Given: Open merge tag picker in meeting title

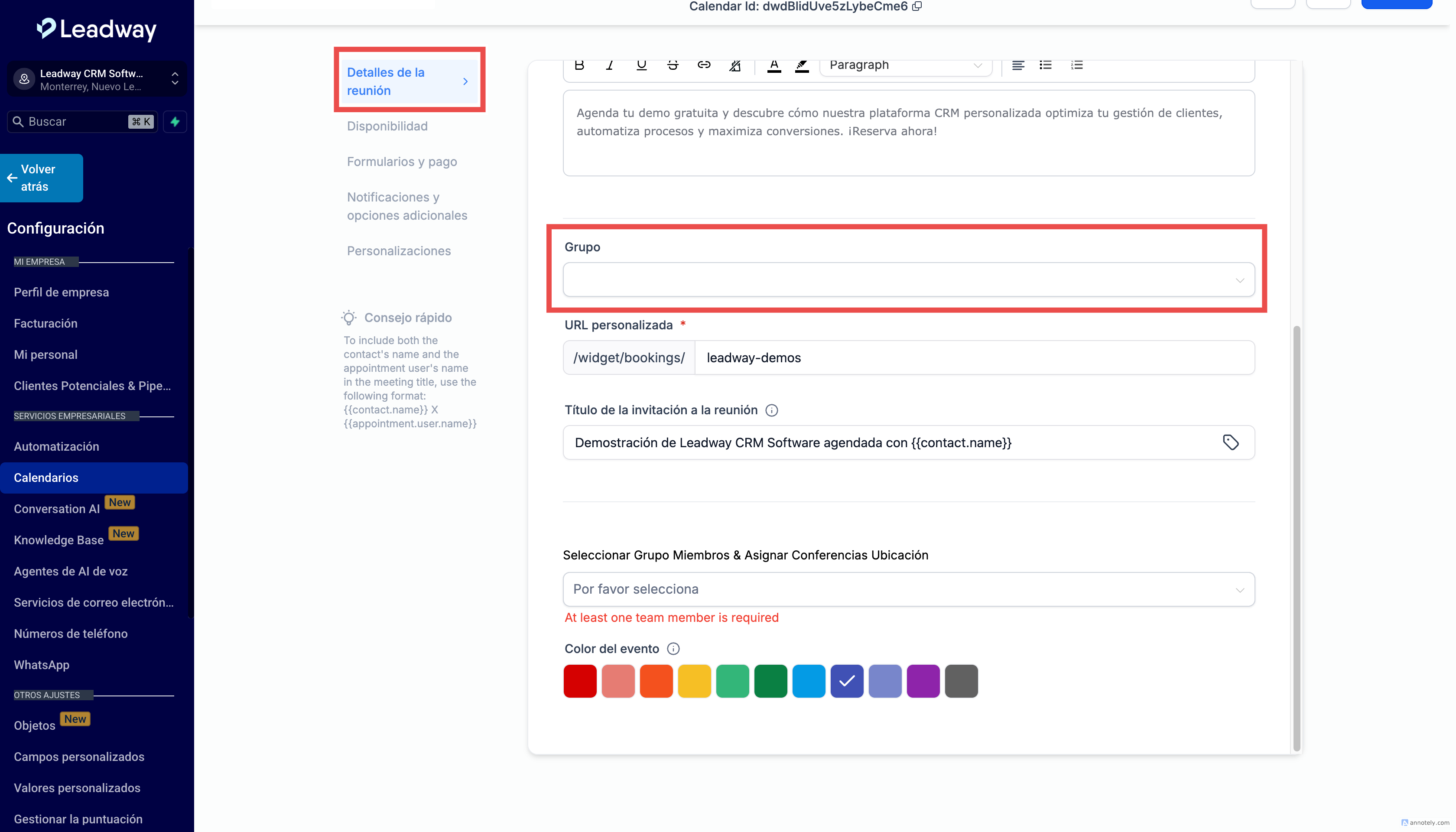Looking at the screenshot, I should 1230,442.
